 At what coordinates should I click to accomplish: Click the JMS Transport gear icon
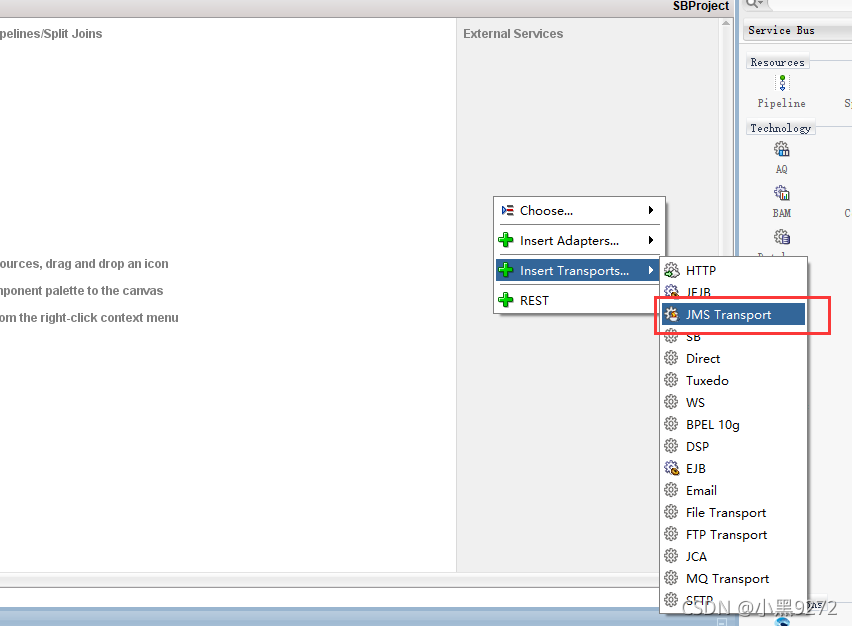pyautogui.click(x=672, y=314)
